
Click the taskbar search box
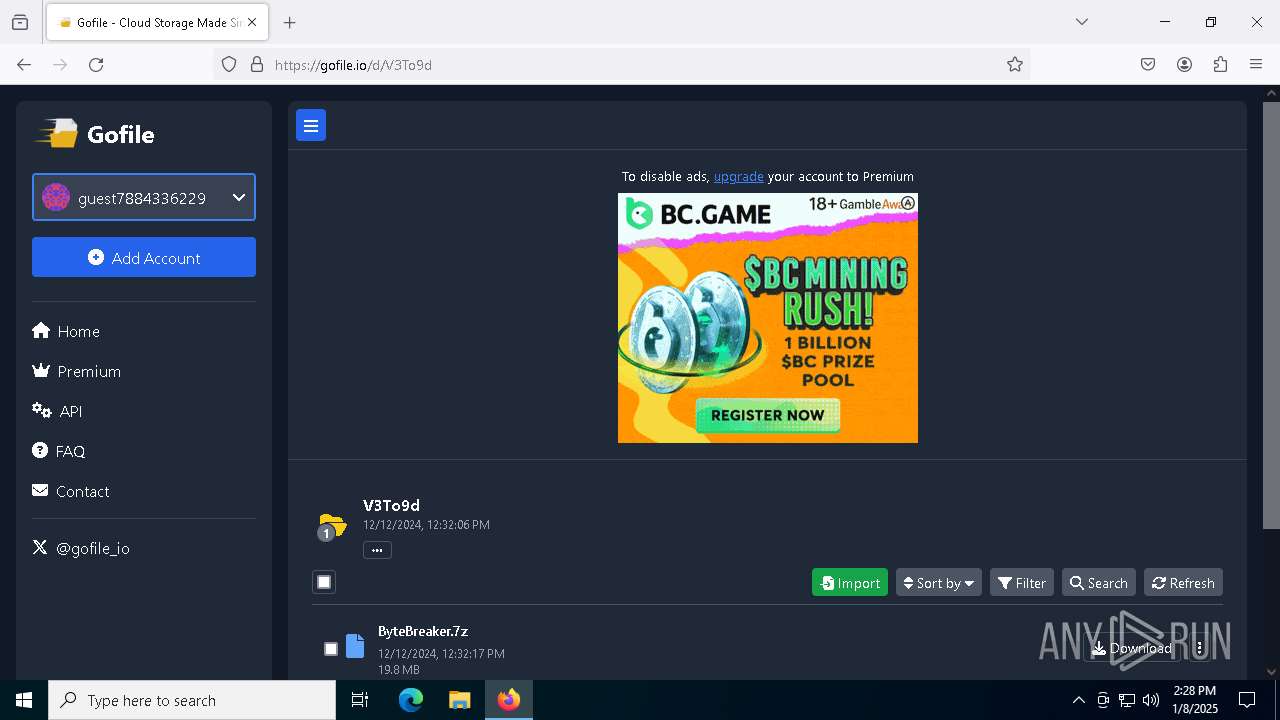click(192, 700)
